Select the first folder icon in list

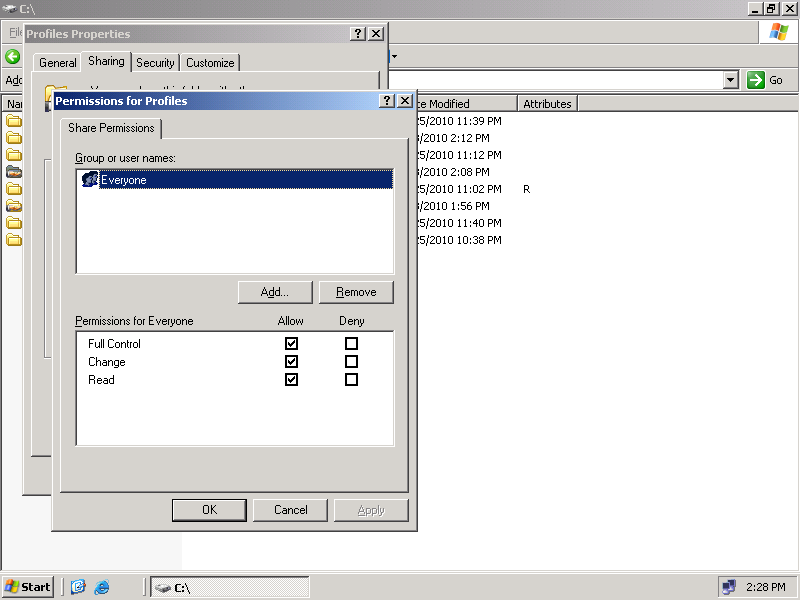[x=14, y=121]
